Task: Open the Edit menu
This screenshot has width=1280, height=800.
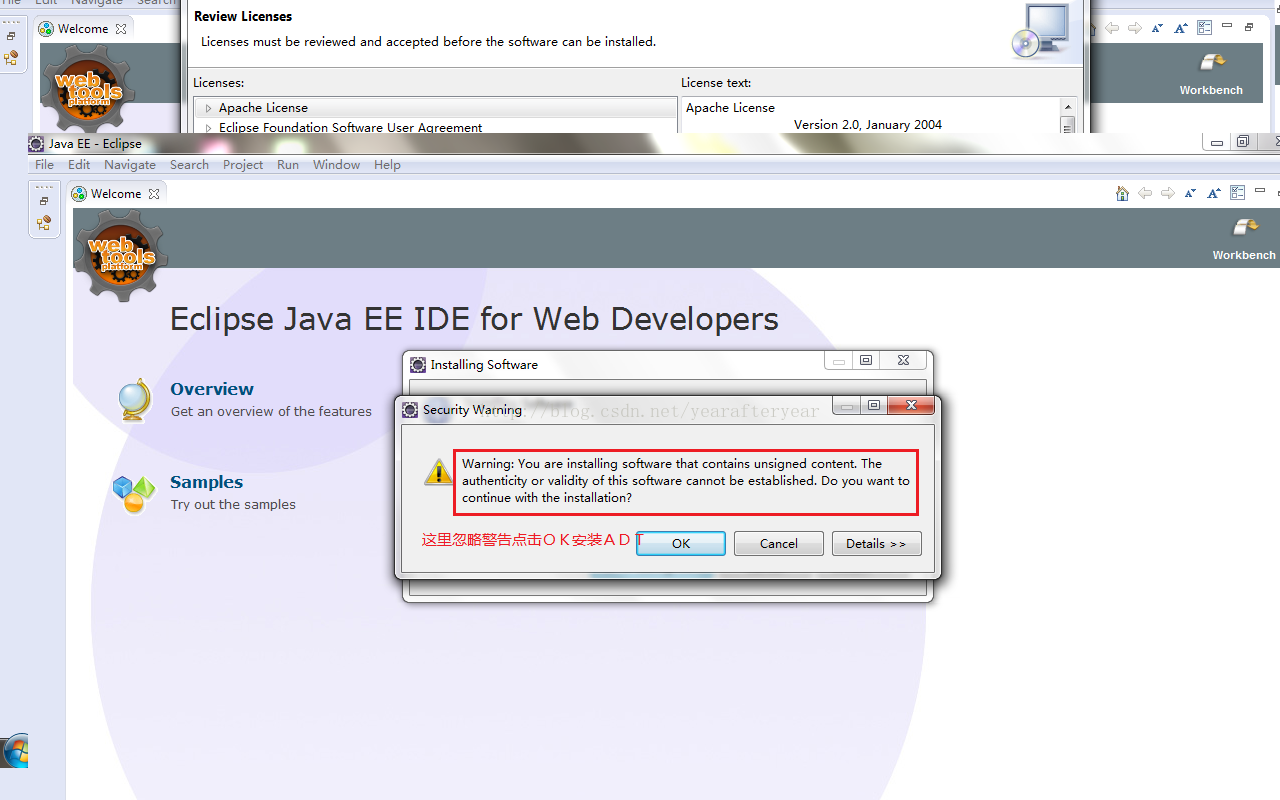Action: [79, 164]
